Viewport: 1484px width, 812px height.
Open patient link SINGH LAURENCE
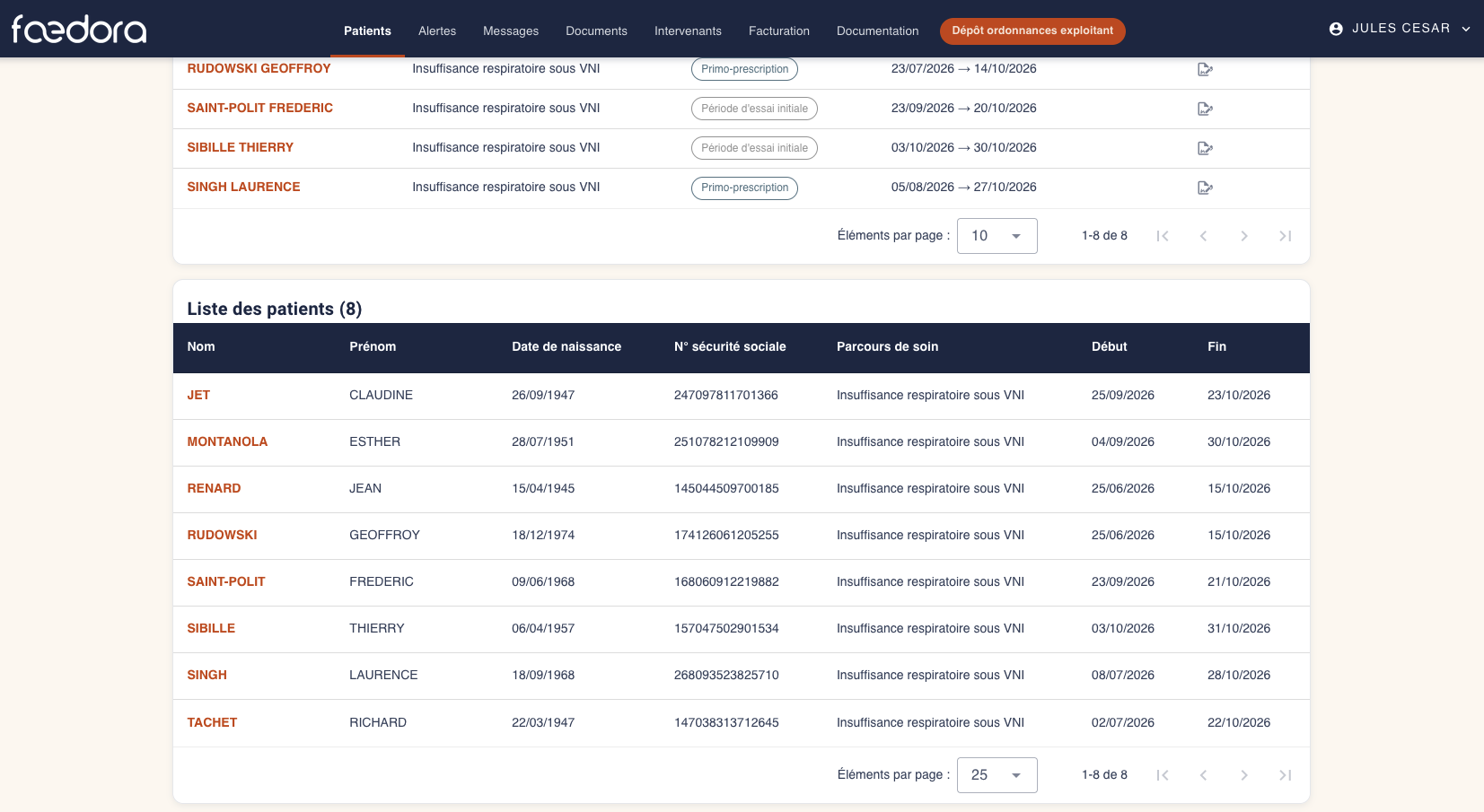coord(243,187)
